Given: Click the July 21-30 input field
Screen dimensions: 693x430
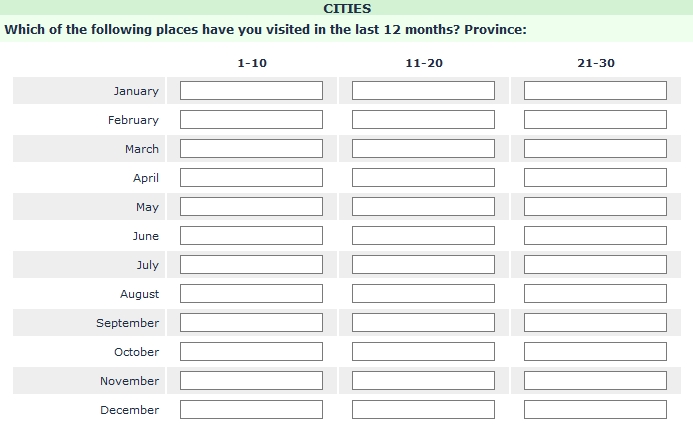Looking at the screenshot, I should point(595,265).
